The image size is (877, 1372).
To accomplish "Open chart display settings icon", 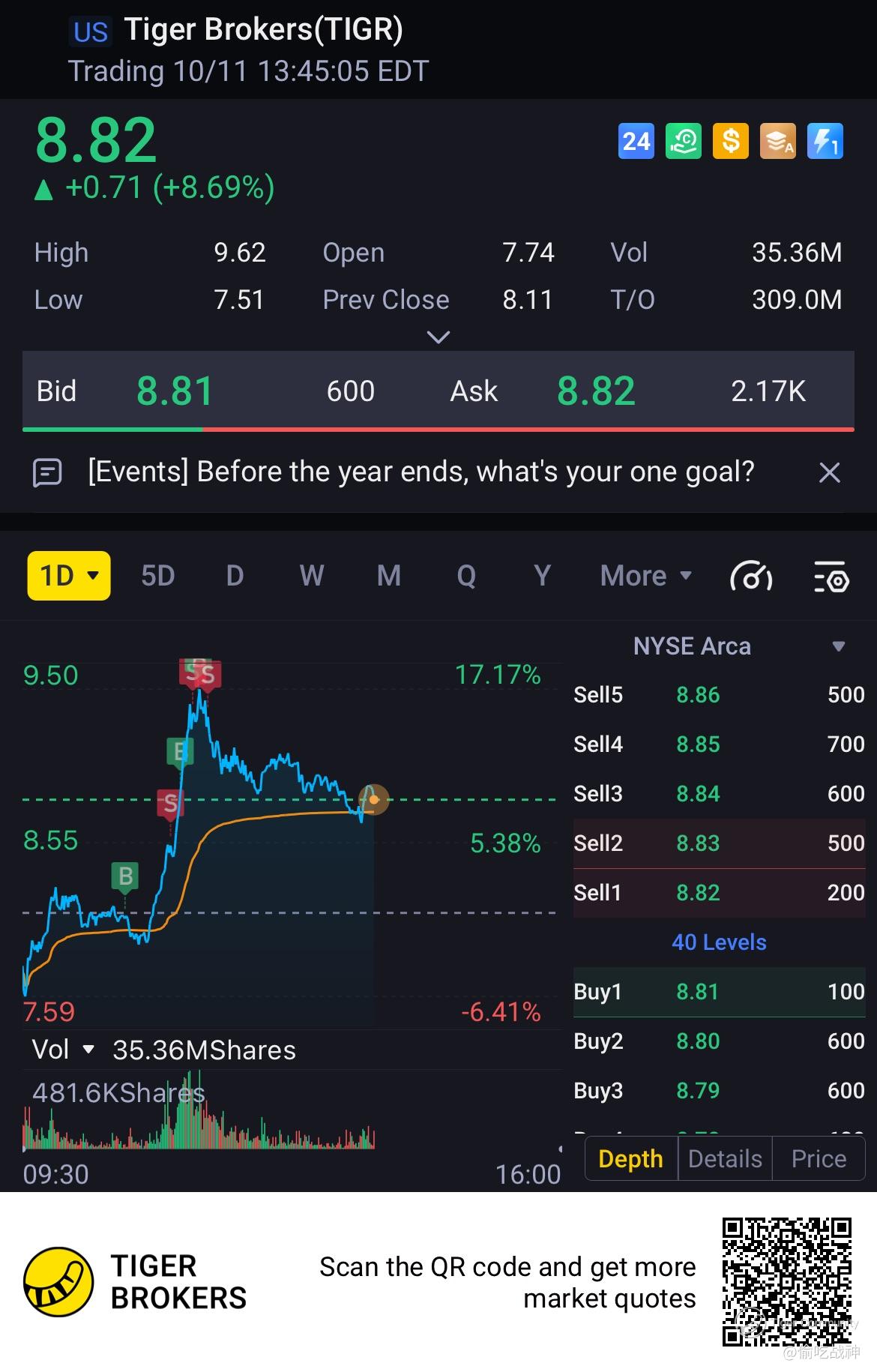I will (x=831, y=577).
